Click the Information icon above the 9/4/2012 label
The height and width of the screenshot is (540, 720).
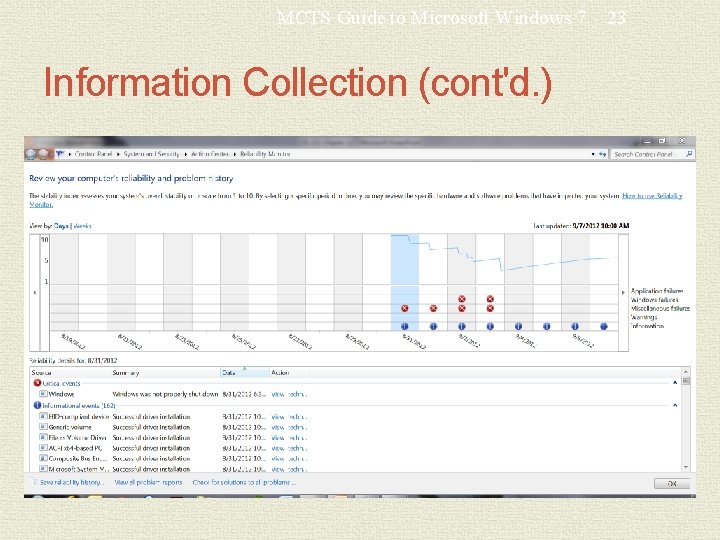518,326
